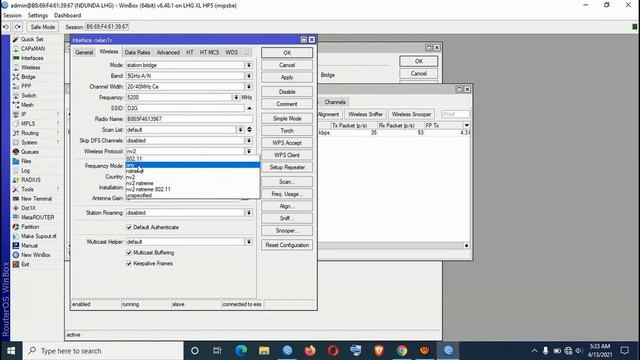
Task: Click the undo arrow in toolbar
Action: point(6,27)
